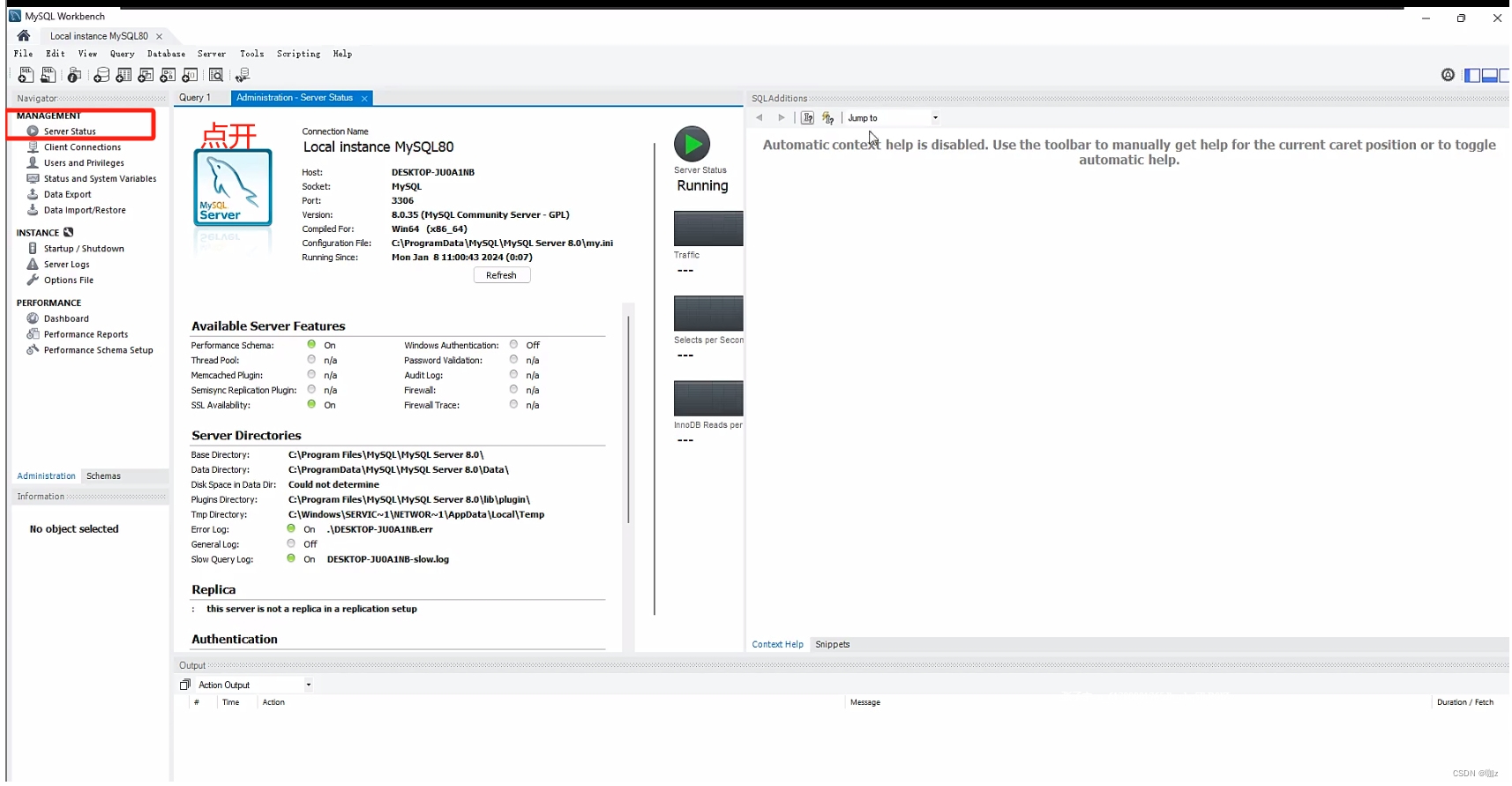Create new schema toolbar icon
Viewport: 1512px width, 786px height.
tap(101, 75)
